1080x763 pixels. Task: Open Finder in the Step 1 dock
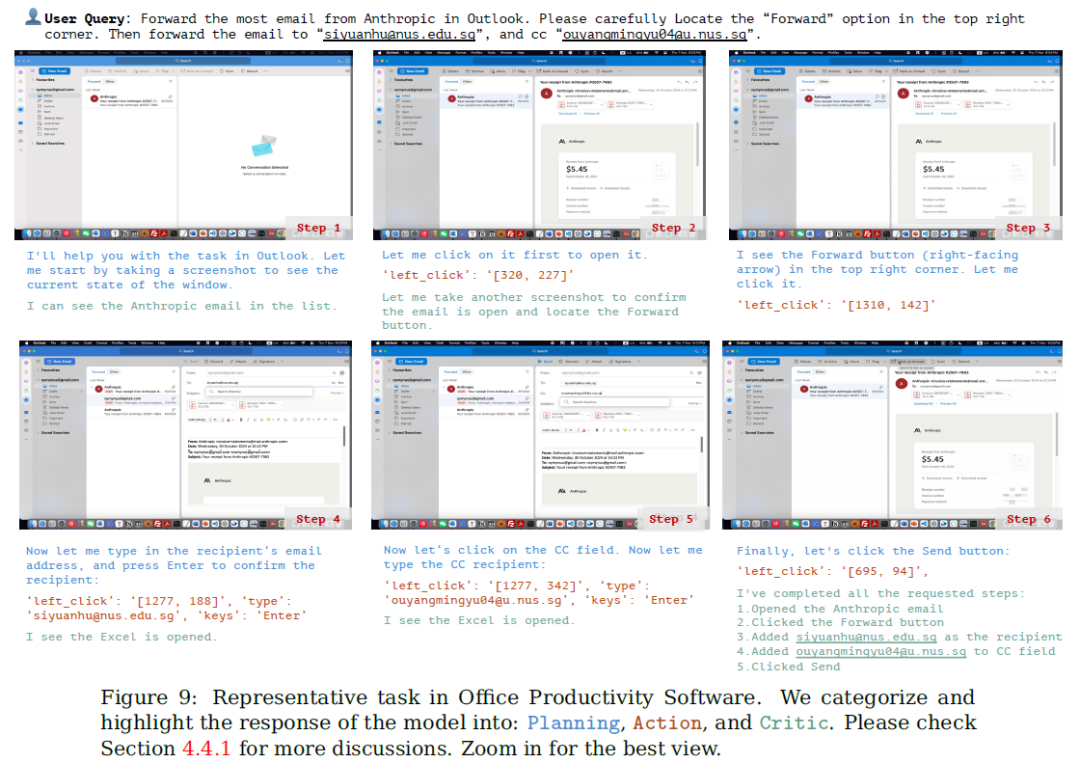pos(29,234)
